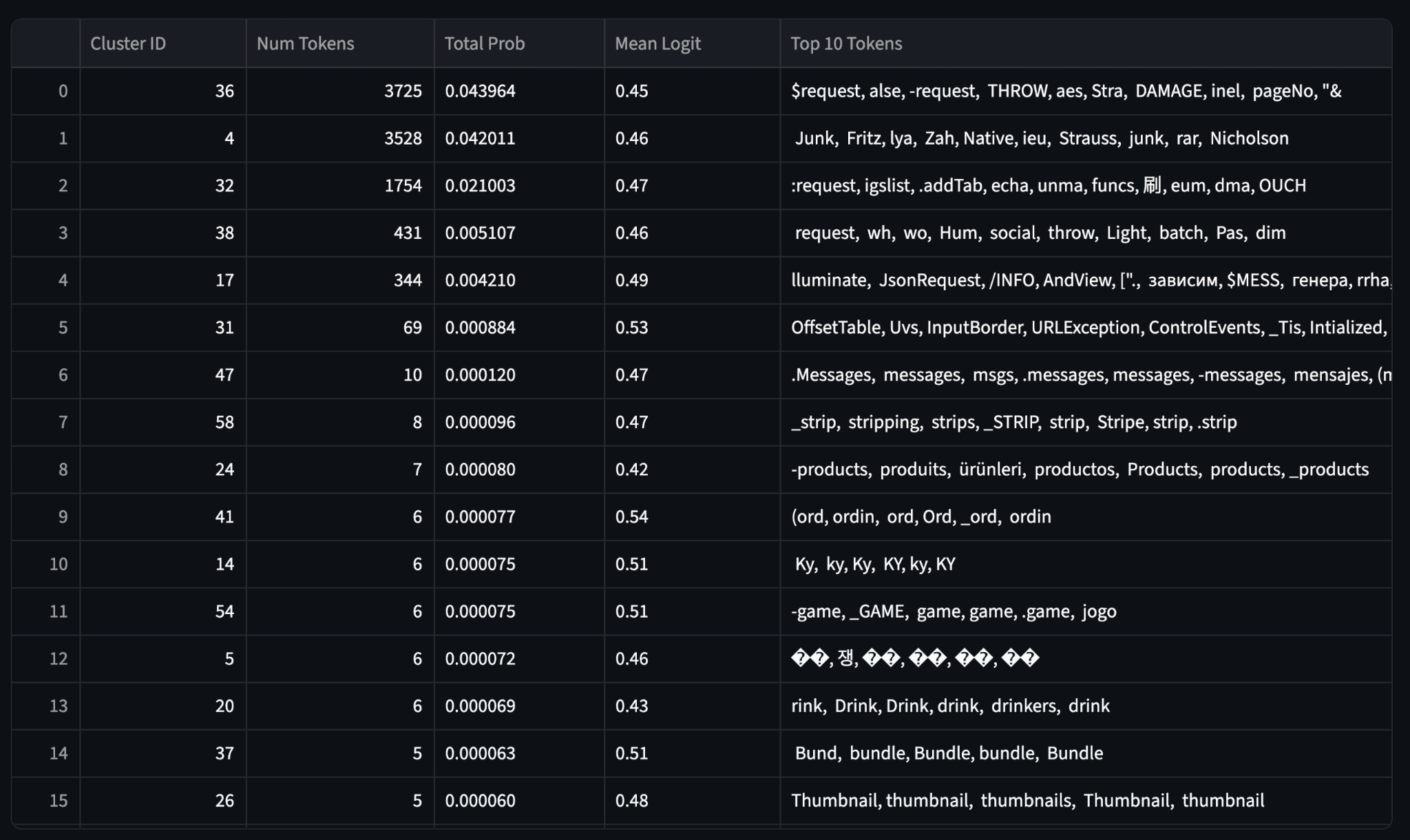Image resolution: width=1410 pixels, height=840 pixels.
Task: Click Total Prob value 0.021003
Action: [519, 185]
